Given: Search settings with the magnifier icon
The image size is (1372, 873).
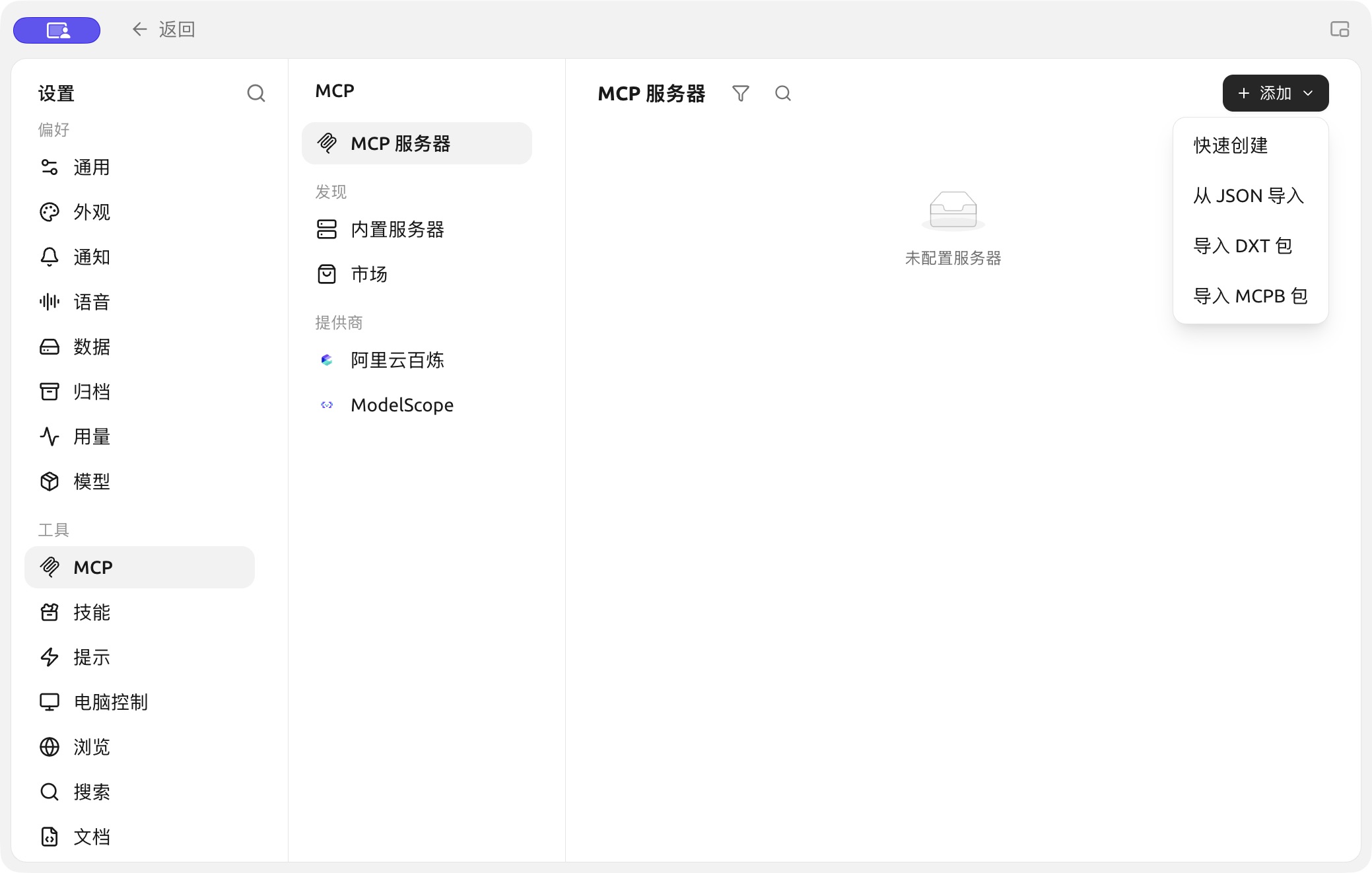Looking at the screenshot, I should click(x=256, y=93).
